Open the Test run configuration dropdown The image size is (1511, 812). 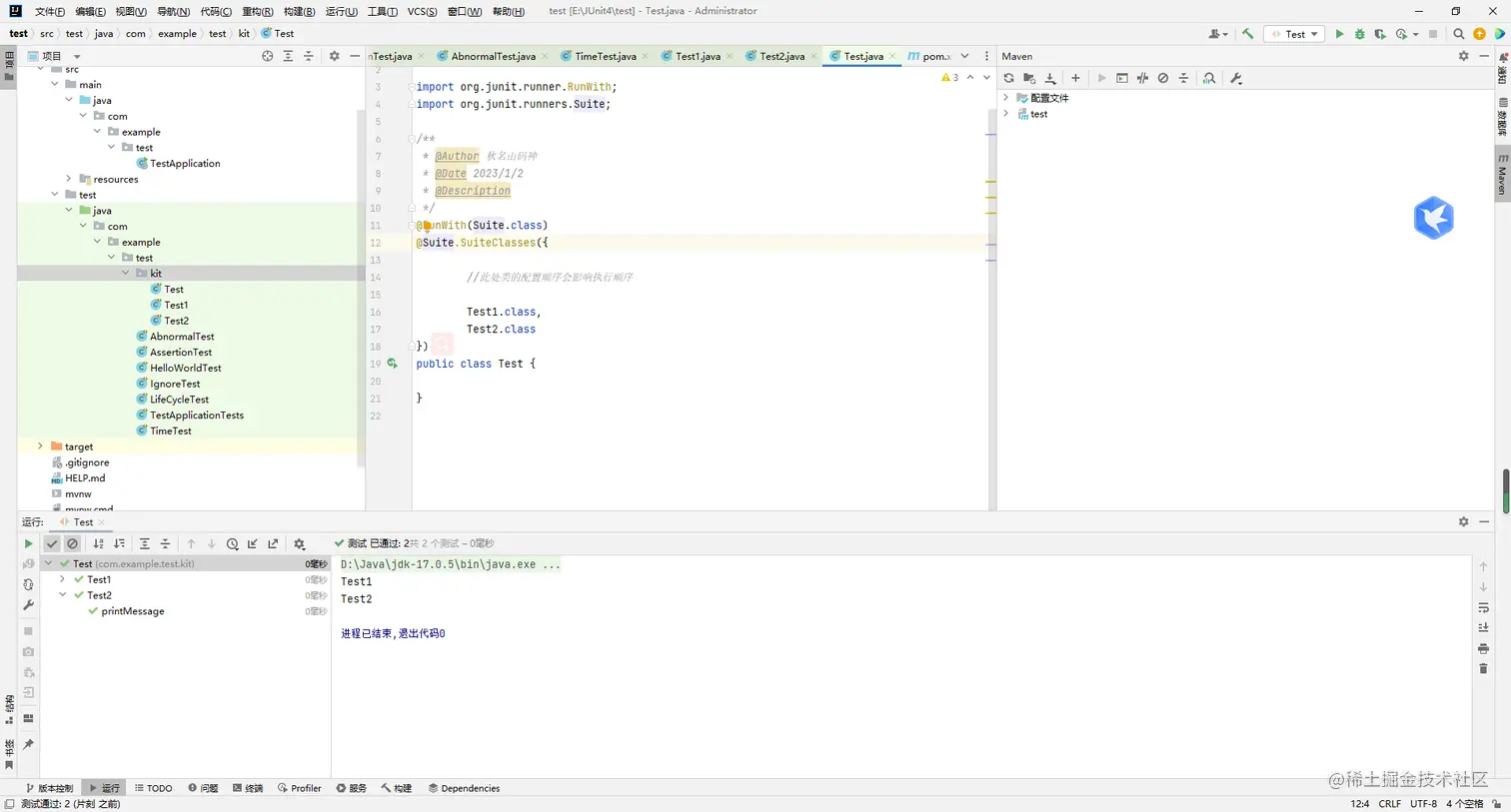pyautogui.click(x=1295, y=34)
